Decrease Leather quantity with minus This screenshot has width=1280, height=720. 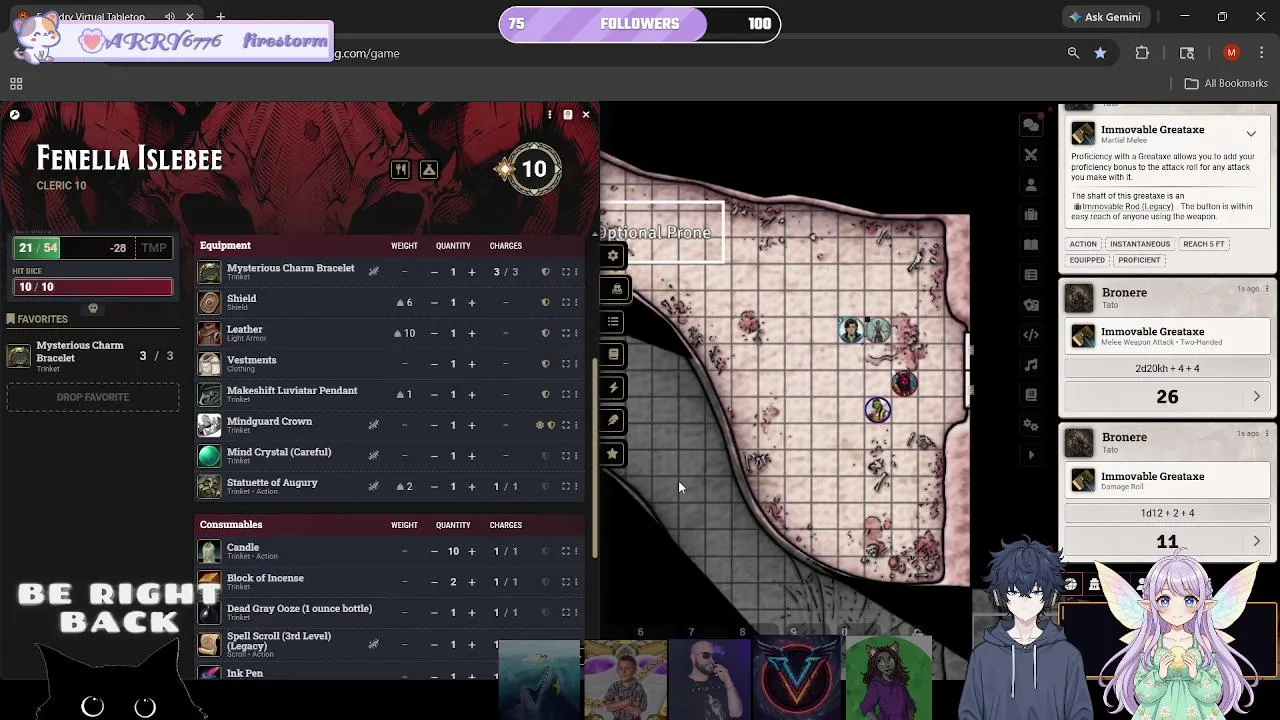point(434,333)
